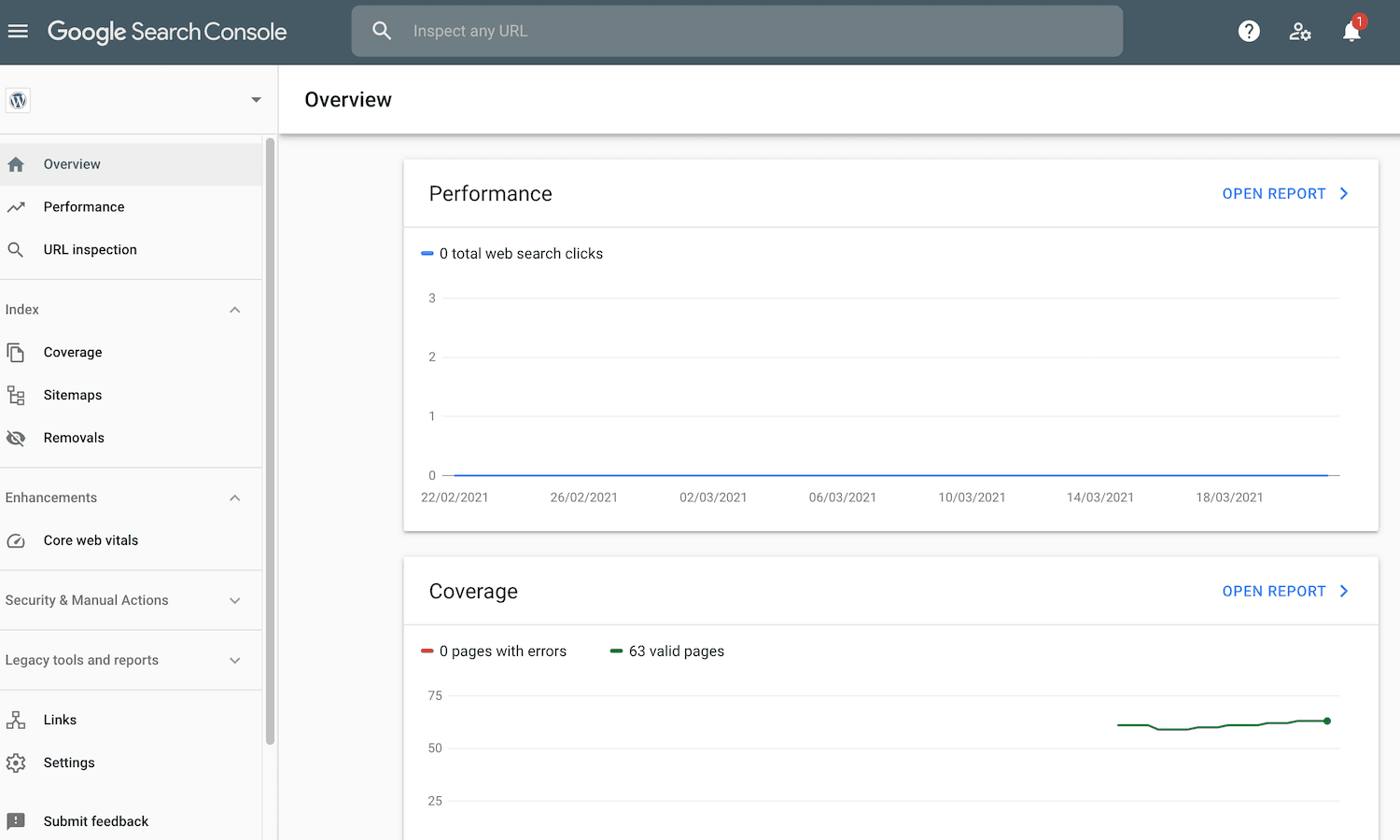Viewport: 1400px width, 840px height.
Task: Open the notifications bell icon
Action: pos(1351,31)
